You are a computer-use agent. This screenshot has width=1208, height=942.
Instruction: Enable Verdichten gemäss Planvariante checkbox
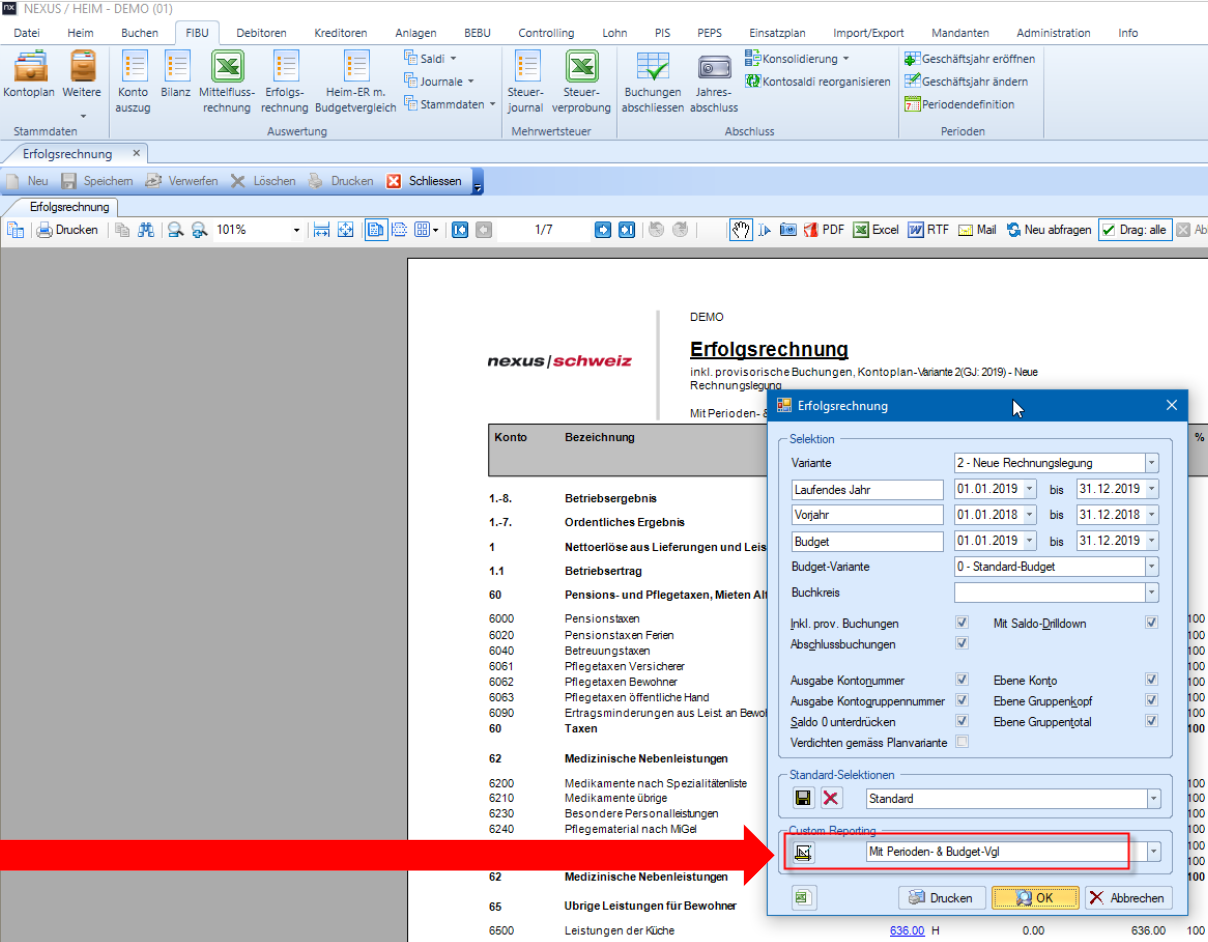(962, 742)
